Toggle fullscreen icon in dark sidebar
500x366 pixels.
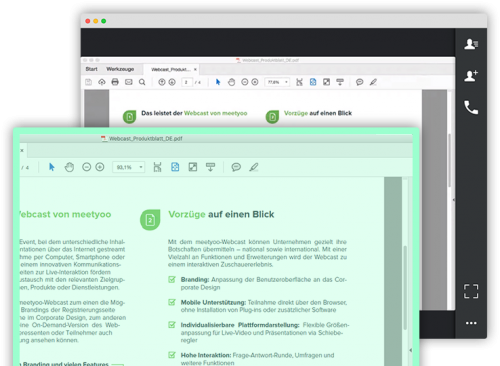click(x=471, y=291)
